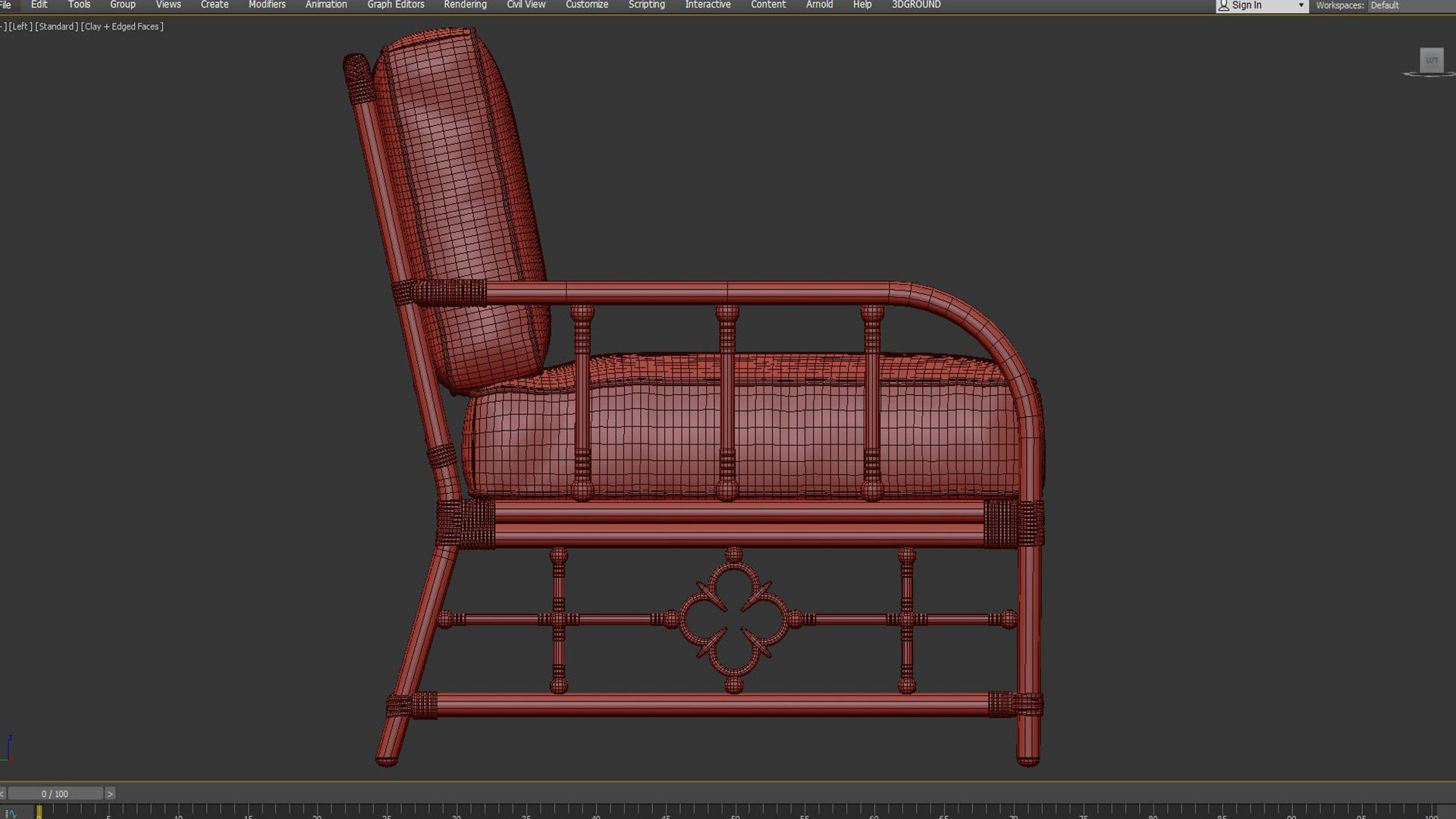Open the Content menu
The height and width of the screenshot is (819, 1456).
click(x=768, y=5)
